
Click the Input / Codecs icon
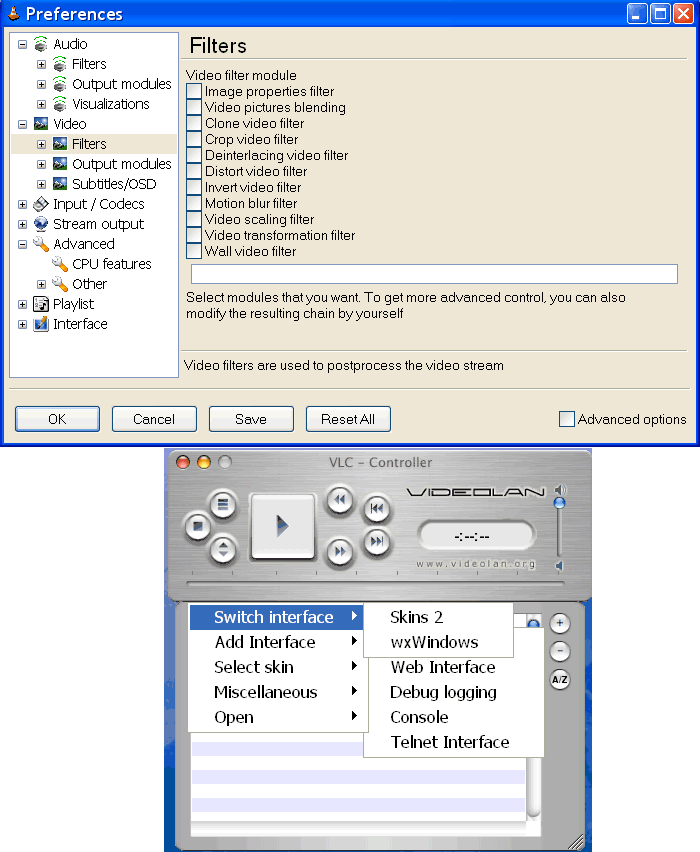tap(41, 204)
